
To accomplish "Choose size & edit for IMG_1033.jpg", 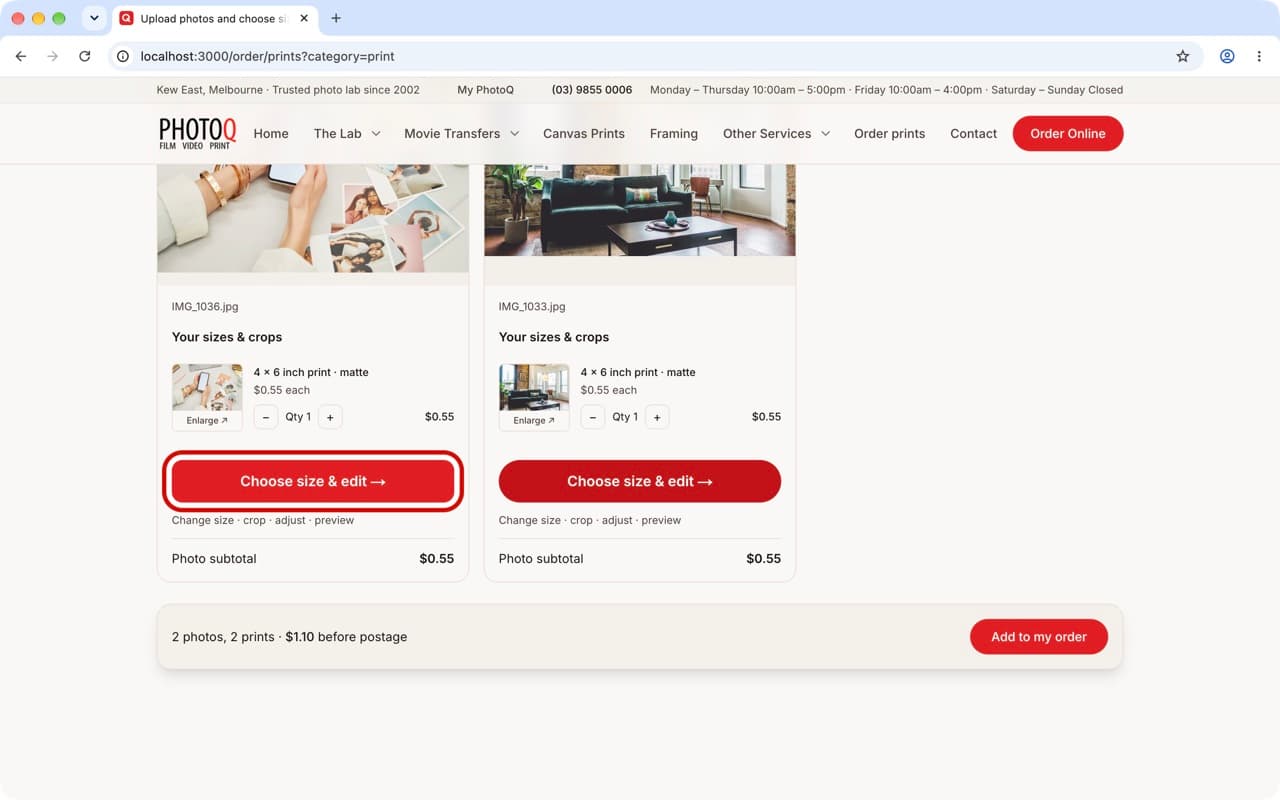I will [x=640, y=481].
